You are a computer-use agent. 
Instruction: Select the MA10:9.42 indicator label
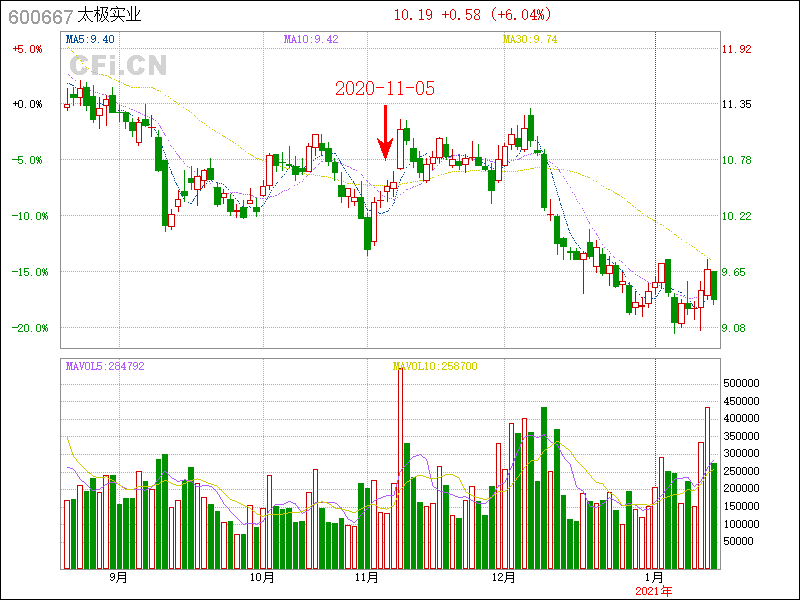point(311,39)
